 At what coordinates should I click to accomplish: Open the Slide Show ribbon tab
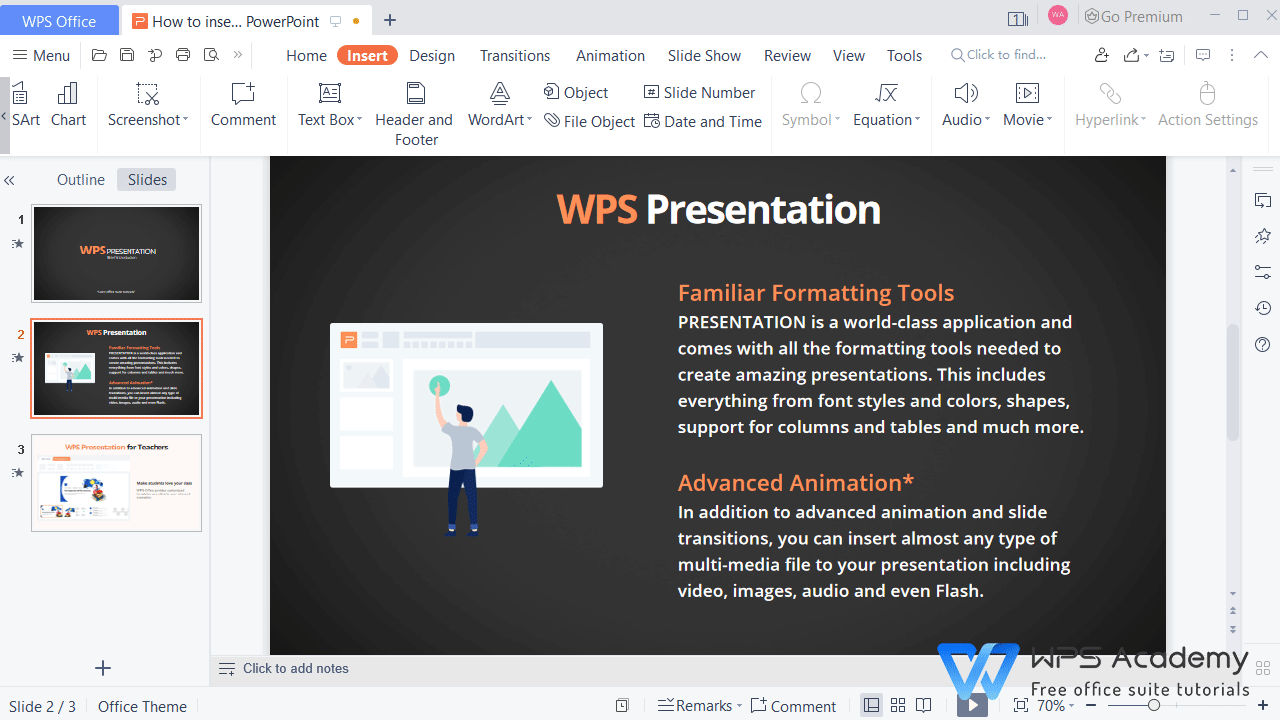tap(705, 55)
